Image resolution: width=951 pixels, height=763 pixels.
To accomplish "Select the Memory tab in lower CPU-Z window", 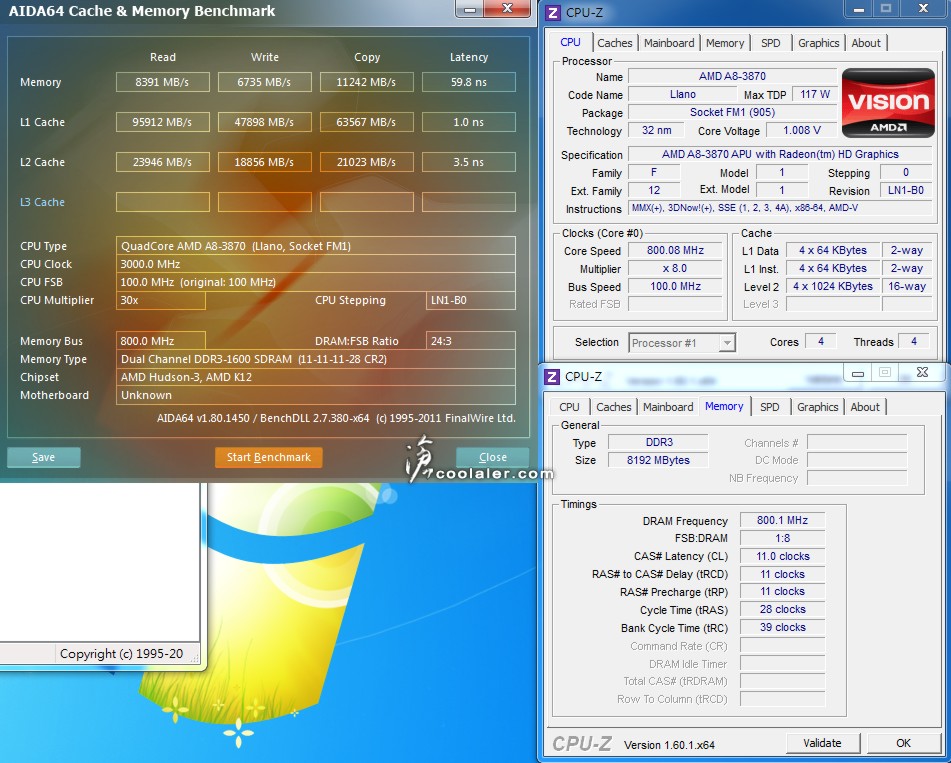I will click(724, 406).
